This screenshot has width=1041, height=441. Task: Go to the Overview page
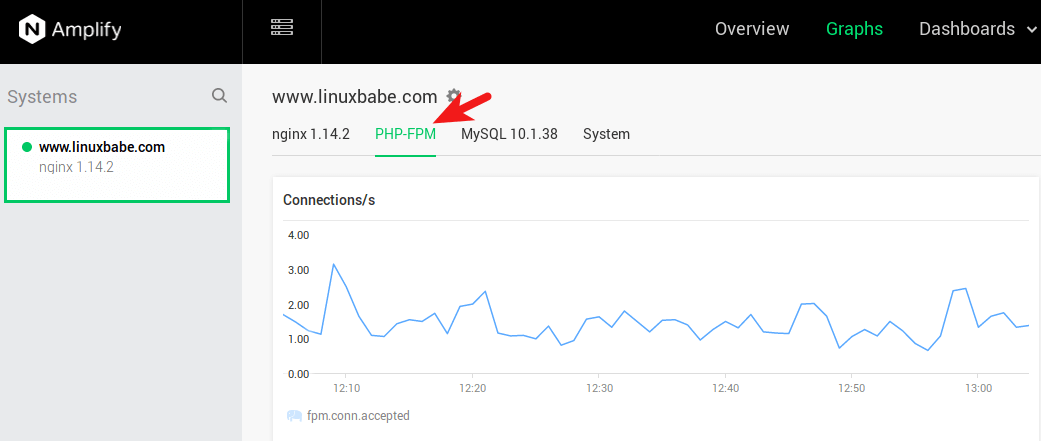(752, 29)
